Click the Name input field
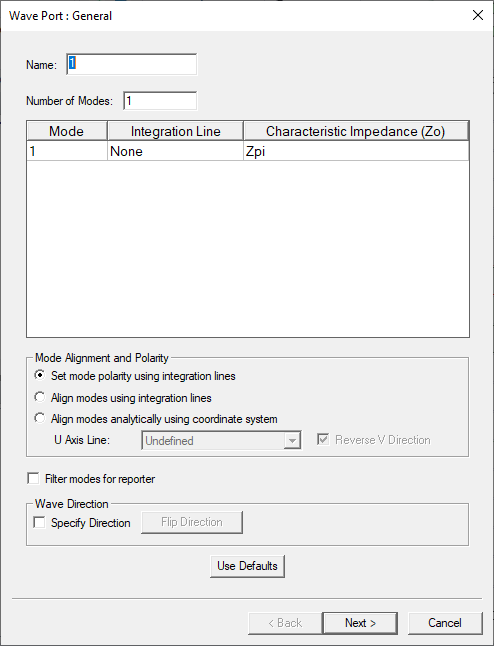Screen dimensions: 494x646 [x=131, y=64]
